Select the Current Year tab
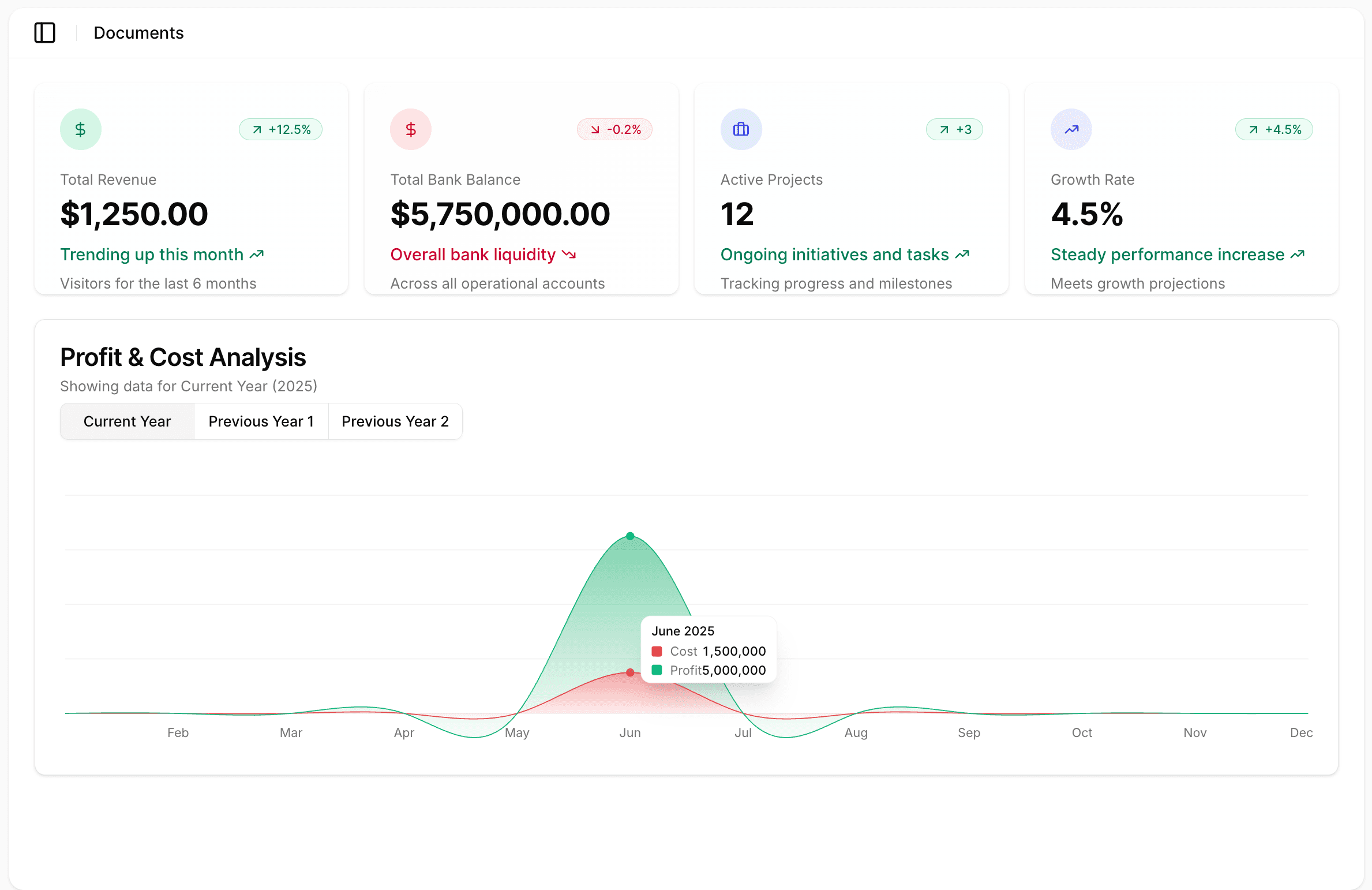Viewport: 1372px width, 890px height. (127, 421)
